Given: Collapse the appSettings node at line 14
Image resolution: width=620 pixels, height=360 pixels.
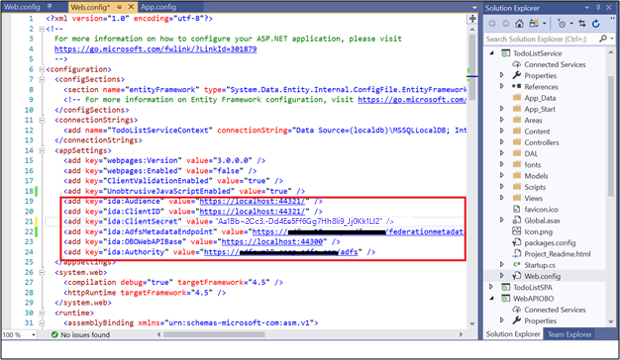Looking at the screenshot, I should click(42, 150).
